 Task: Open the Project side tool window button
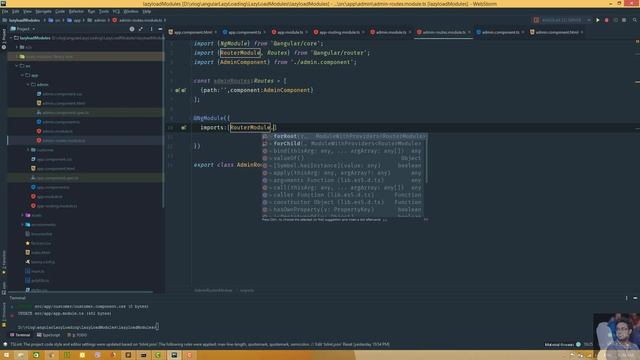click(x=4, y=39)
